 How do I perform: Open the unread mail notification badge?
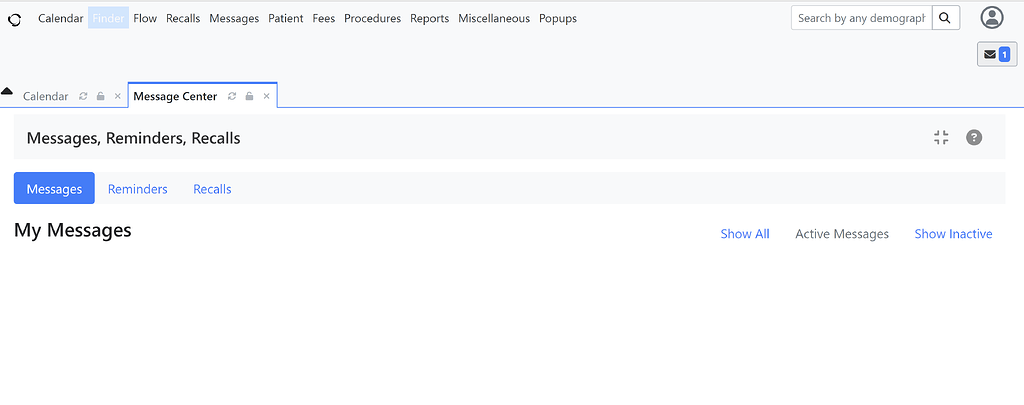(x=996, y=54)
